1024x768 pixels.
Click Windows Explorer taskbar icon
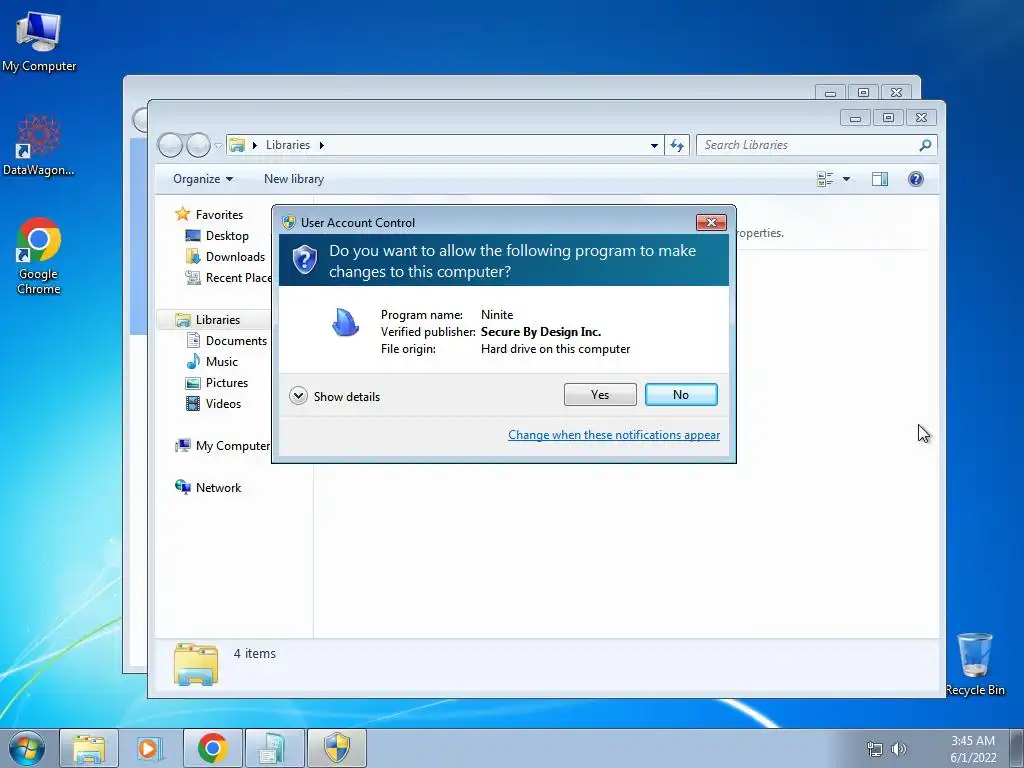(x=89, y=748)
